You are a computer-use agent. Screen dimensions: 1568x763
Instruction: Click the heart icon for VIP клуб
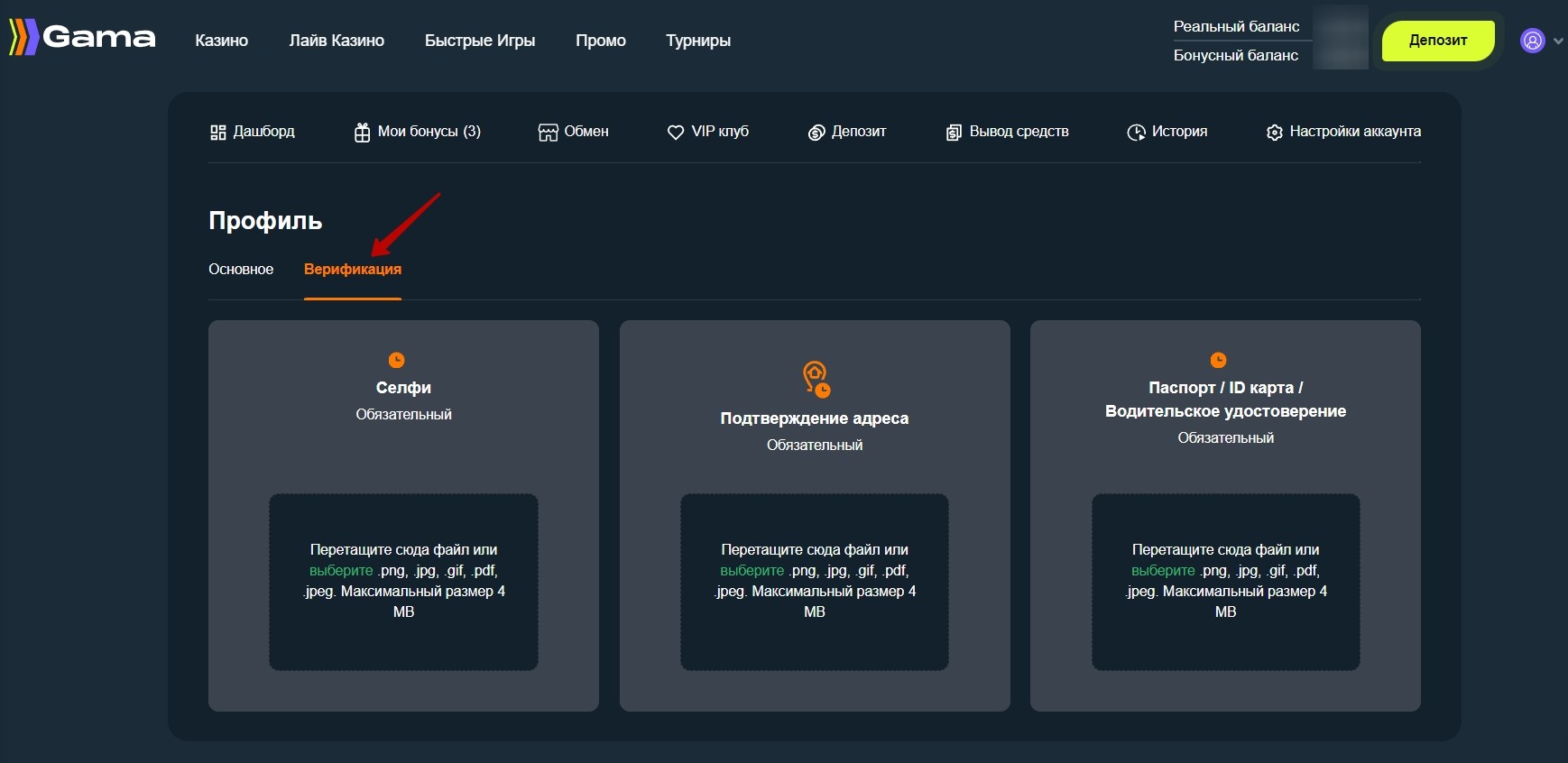[675, 133]
